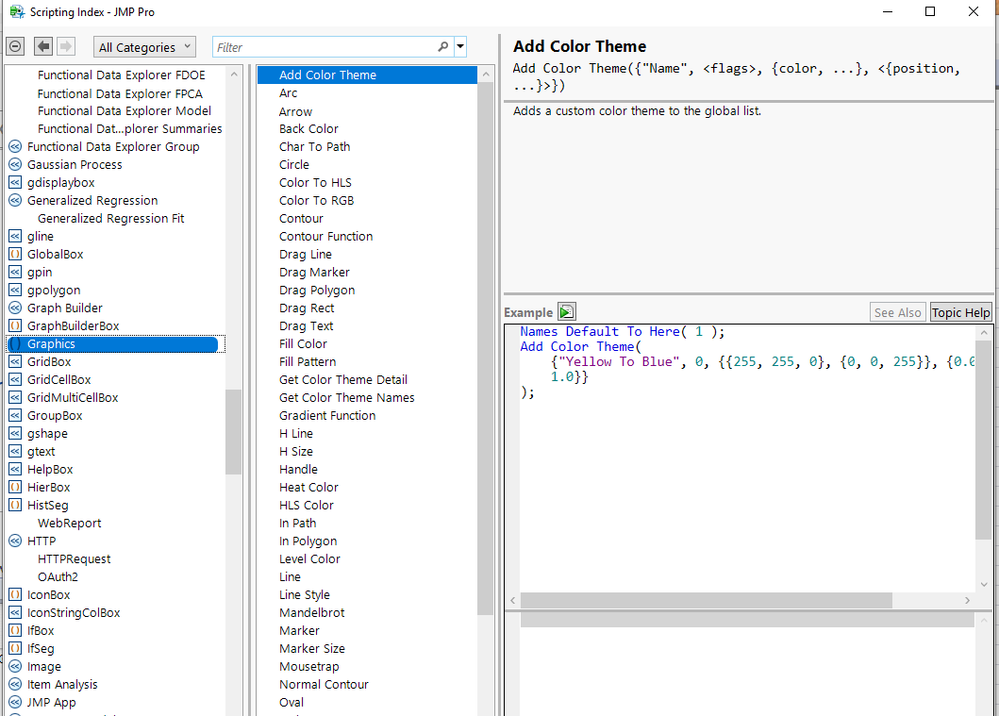
Task: Open Topic Help
Action: [961, 312]
